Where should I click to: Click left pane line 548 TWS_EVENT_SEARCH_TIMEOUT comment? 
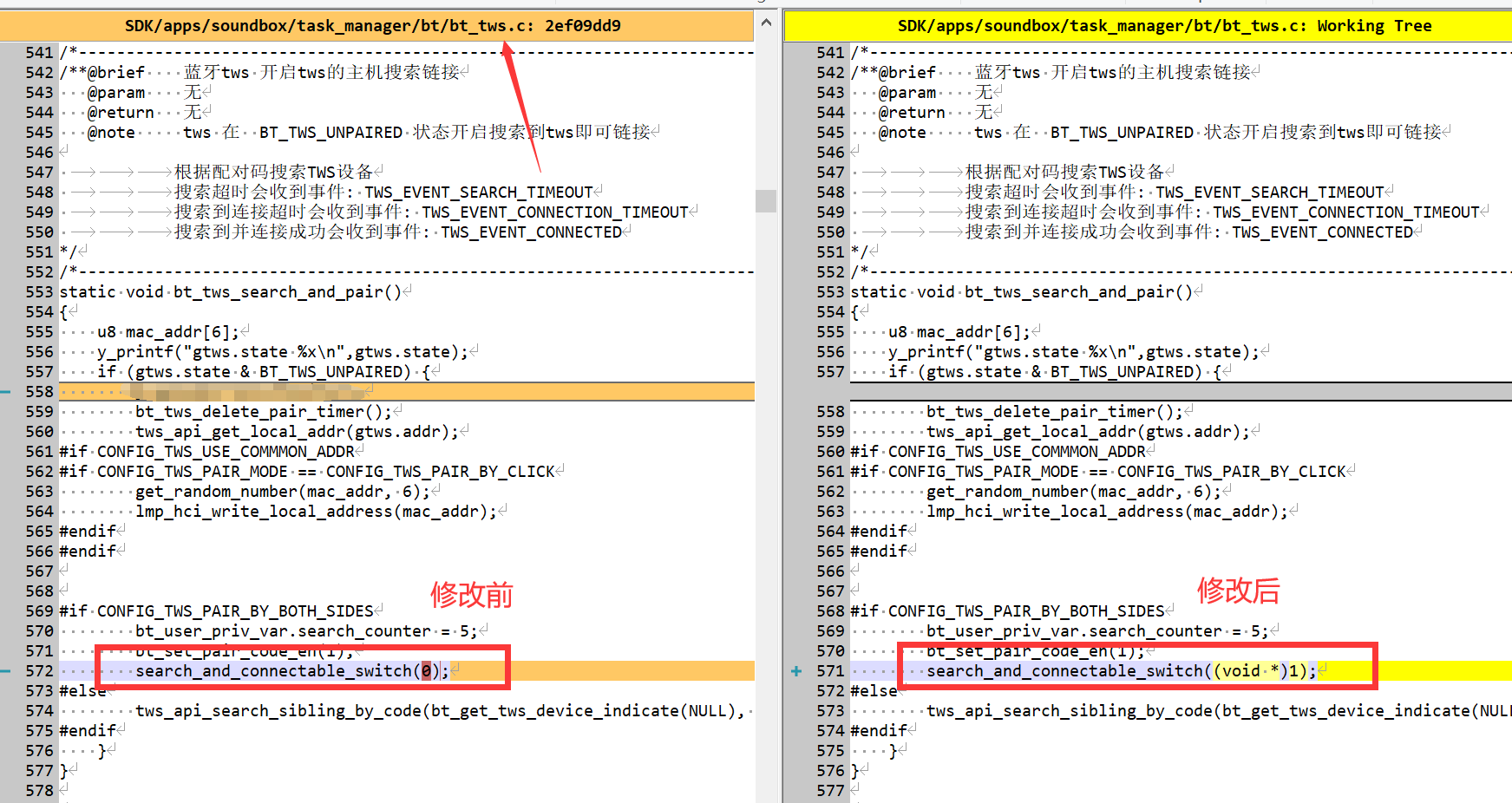click(383, 192)
